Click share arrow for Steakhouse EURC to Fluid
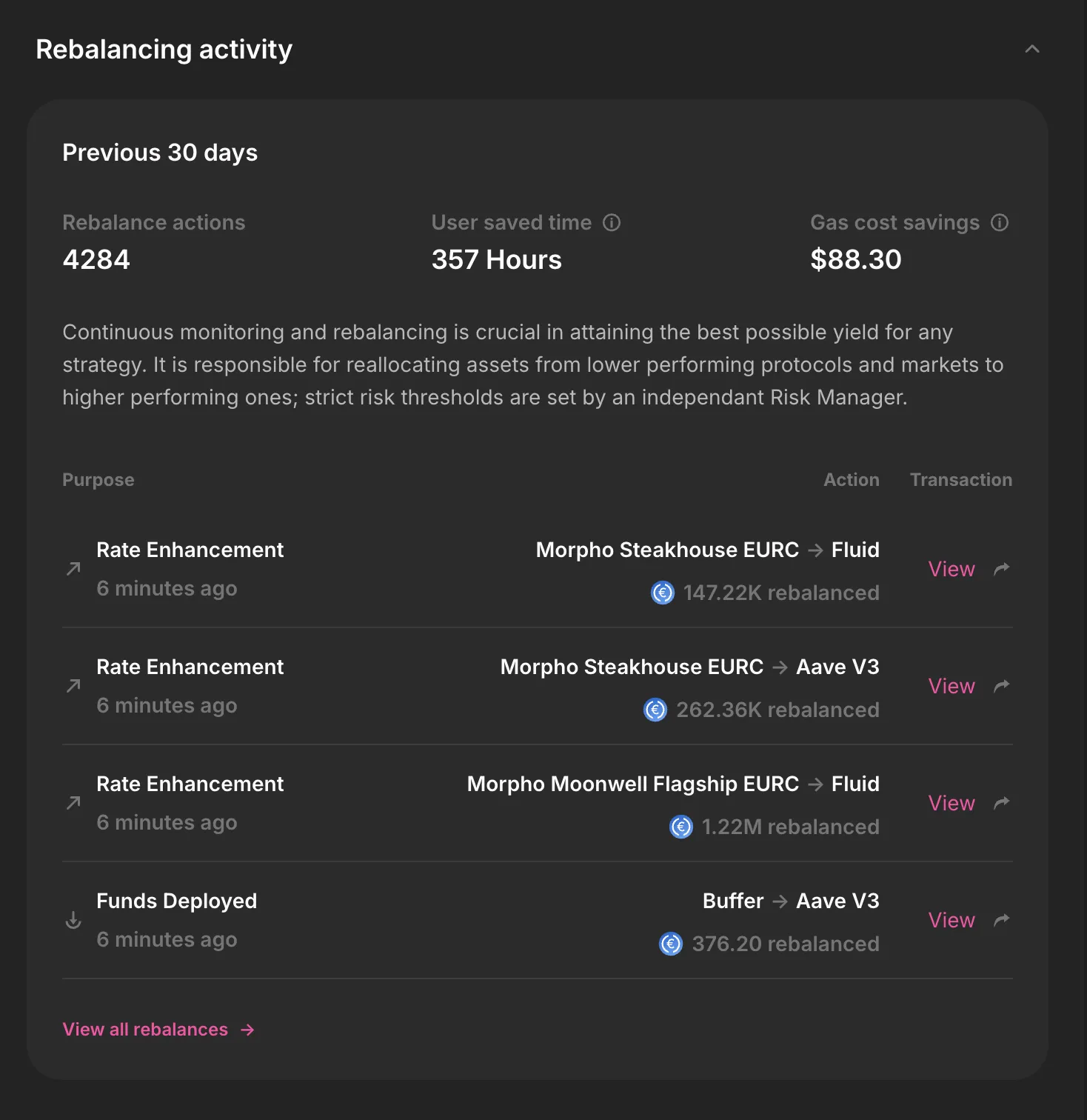 (1002, 569)
